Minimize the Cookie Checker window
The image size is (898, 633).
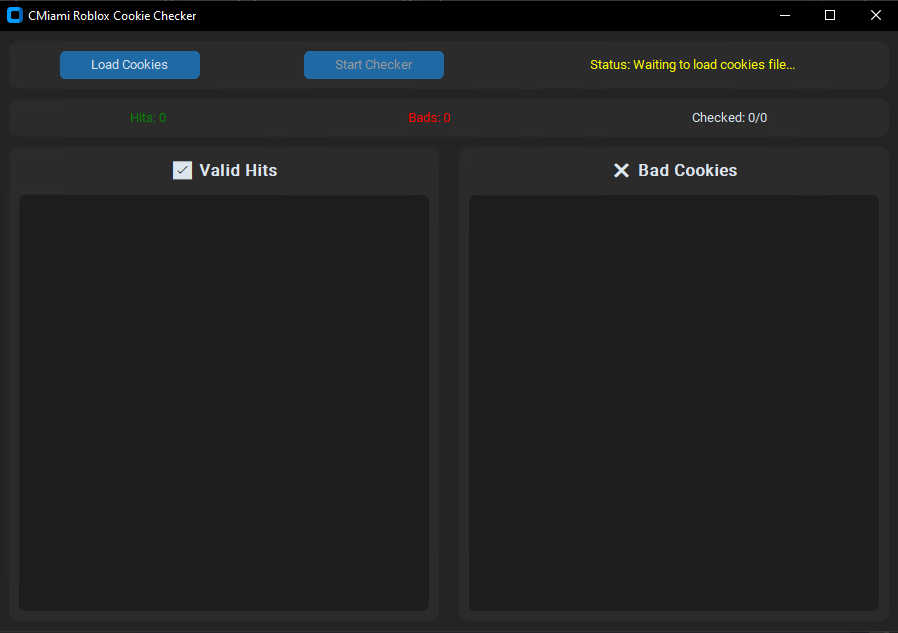click(x=785, y=15)
